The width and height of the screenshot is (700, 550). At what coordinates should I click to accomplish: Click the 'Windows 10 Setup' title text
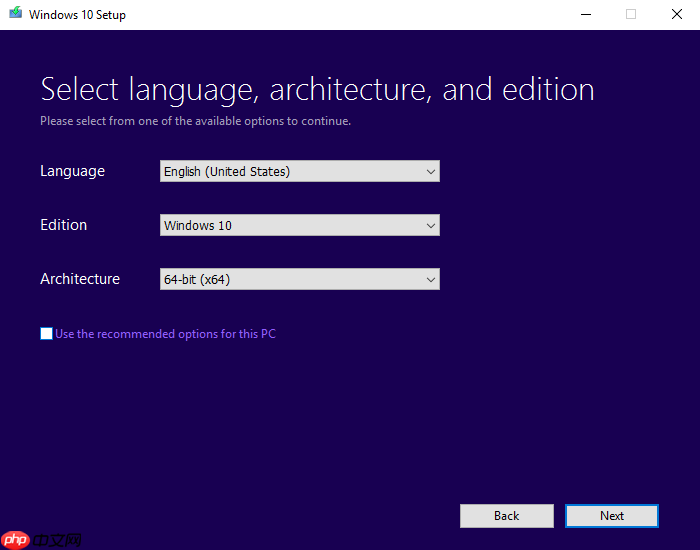[77, 15]
